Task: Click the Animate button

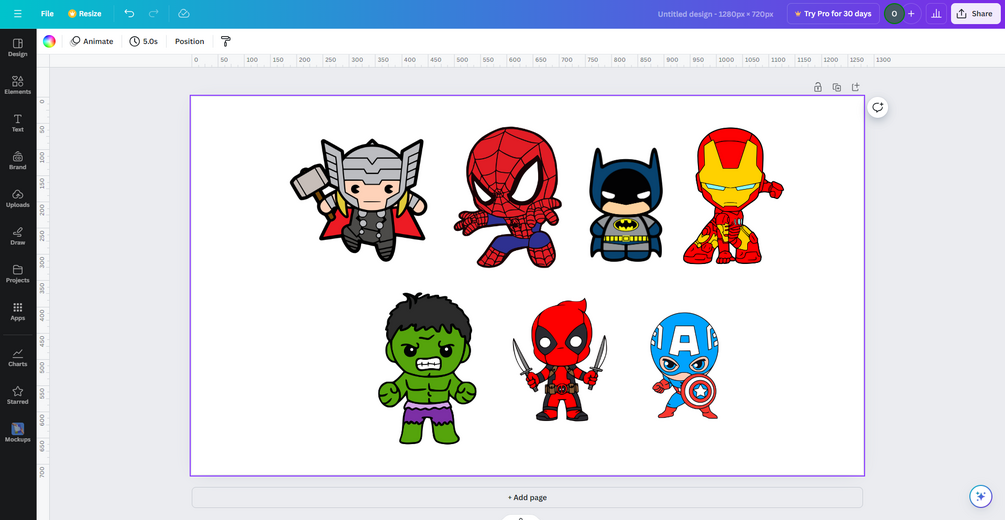Action: tap(92, 41)
